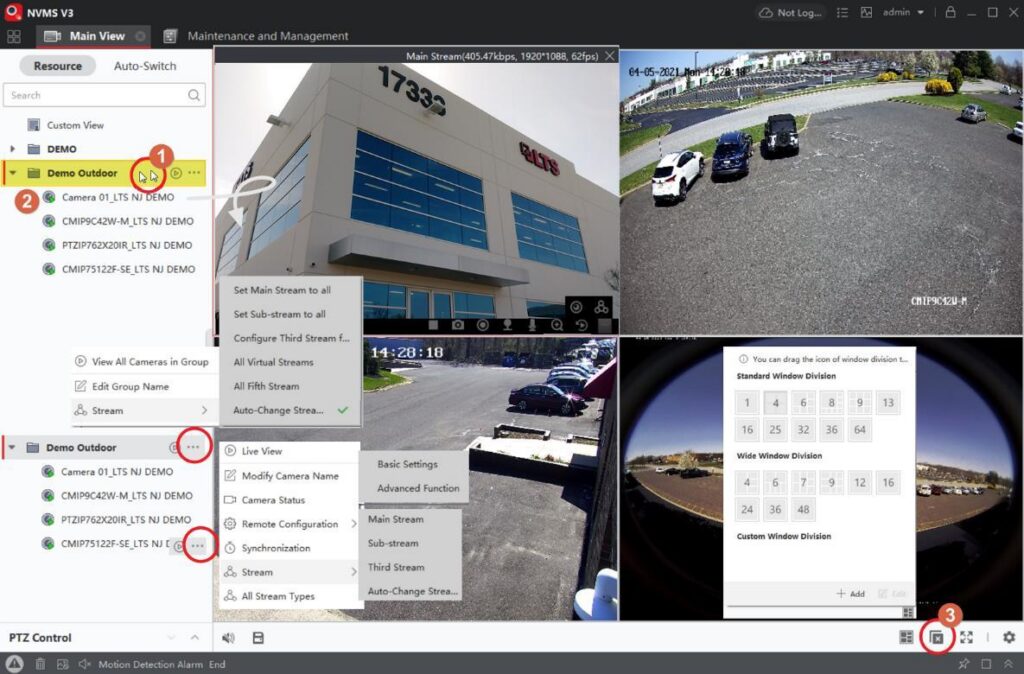Mute audio via speaker icon in bottom toolbar

point(229,638)
